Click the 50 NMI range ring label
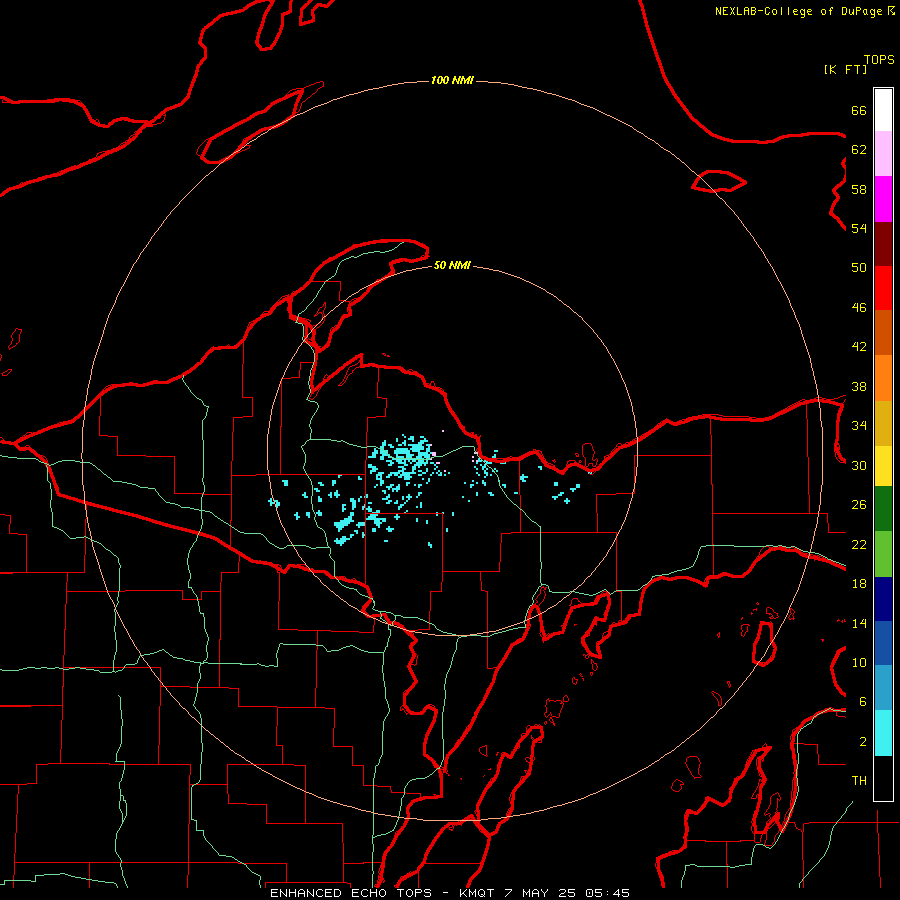 click(x=452, y=265)
